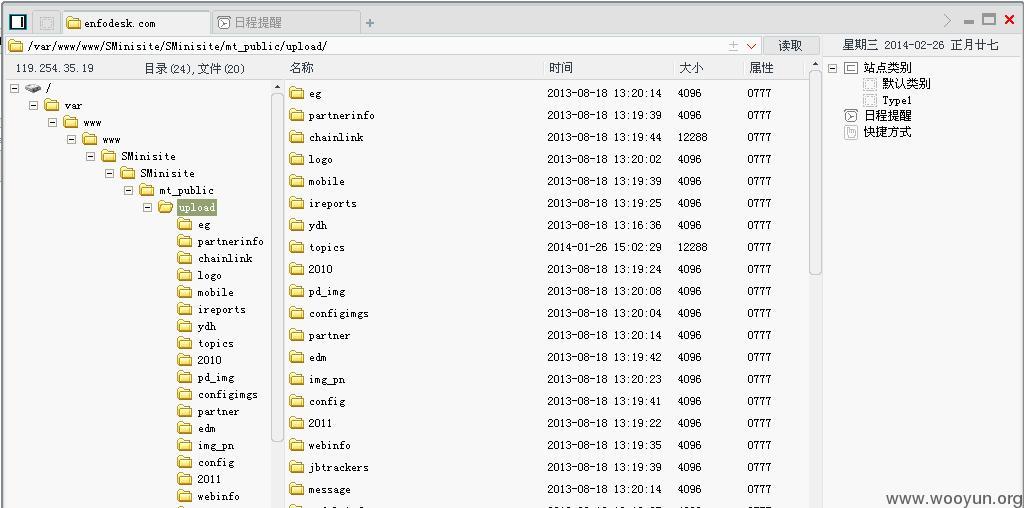Click the file list vertical scrollbar thumb

(815, 173)
